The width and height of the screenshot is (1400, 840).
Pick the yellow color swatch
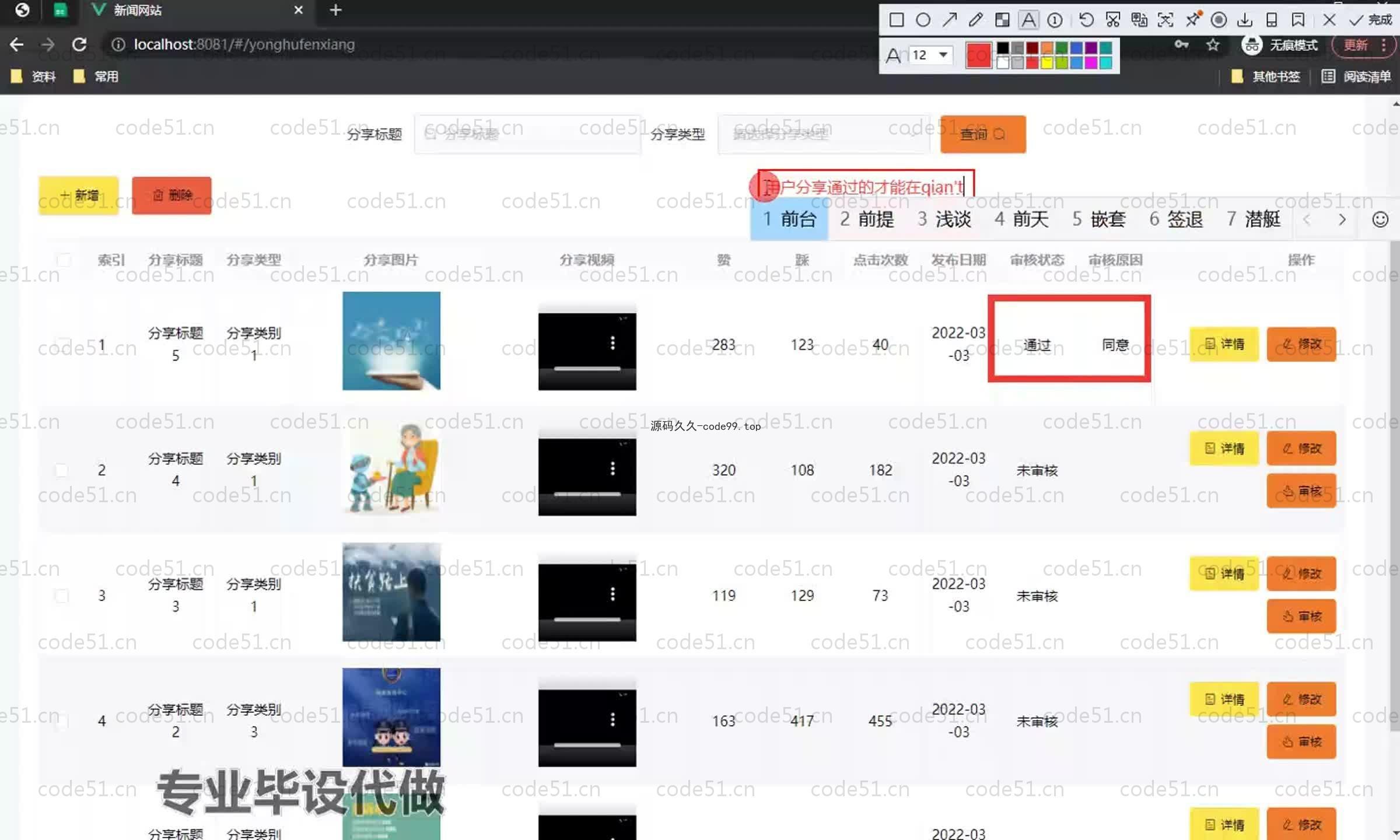pos(1047,62)
